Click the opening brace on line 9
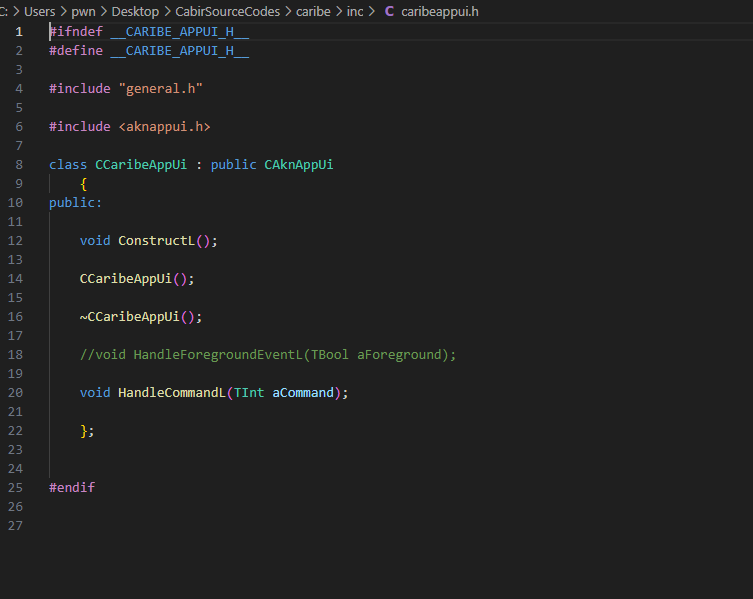The height and width of the screenshot is (599, 753). point(84,184)
